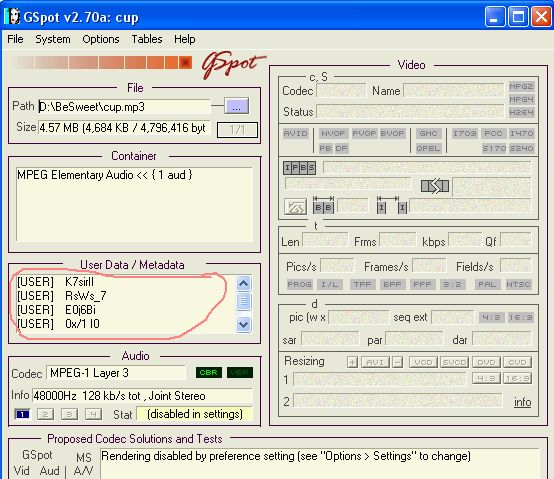The width and height of the screenshot is (554, 479).
Task: Click the Resizing minus button
Action: tap(397, 362)
